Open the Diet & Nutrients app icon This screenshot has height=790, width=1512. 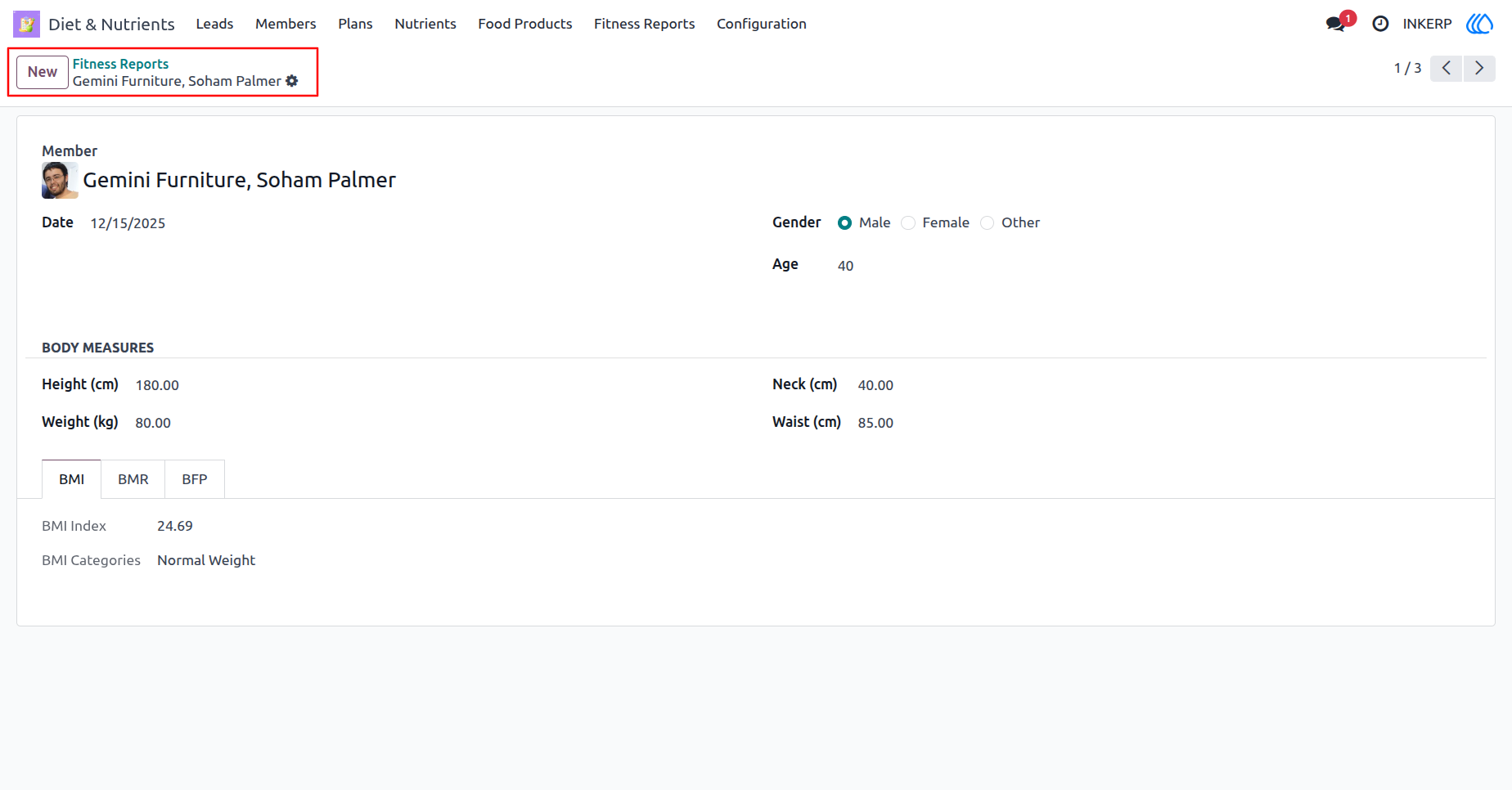tap(26, 24)
